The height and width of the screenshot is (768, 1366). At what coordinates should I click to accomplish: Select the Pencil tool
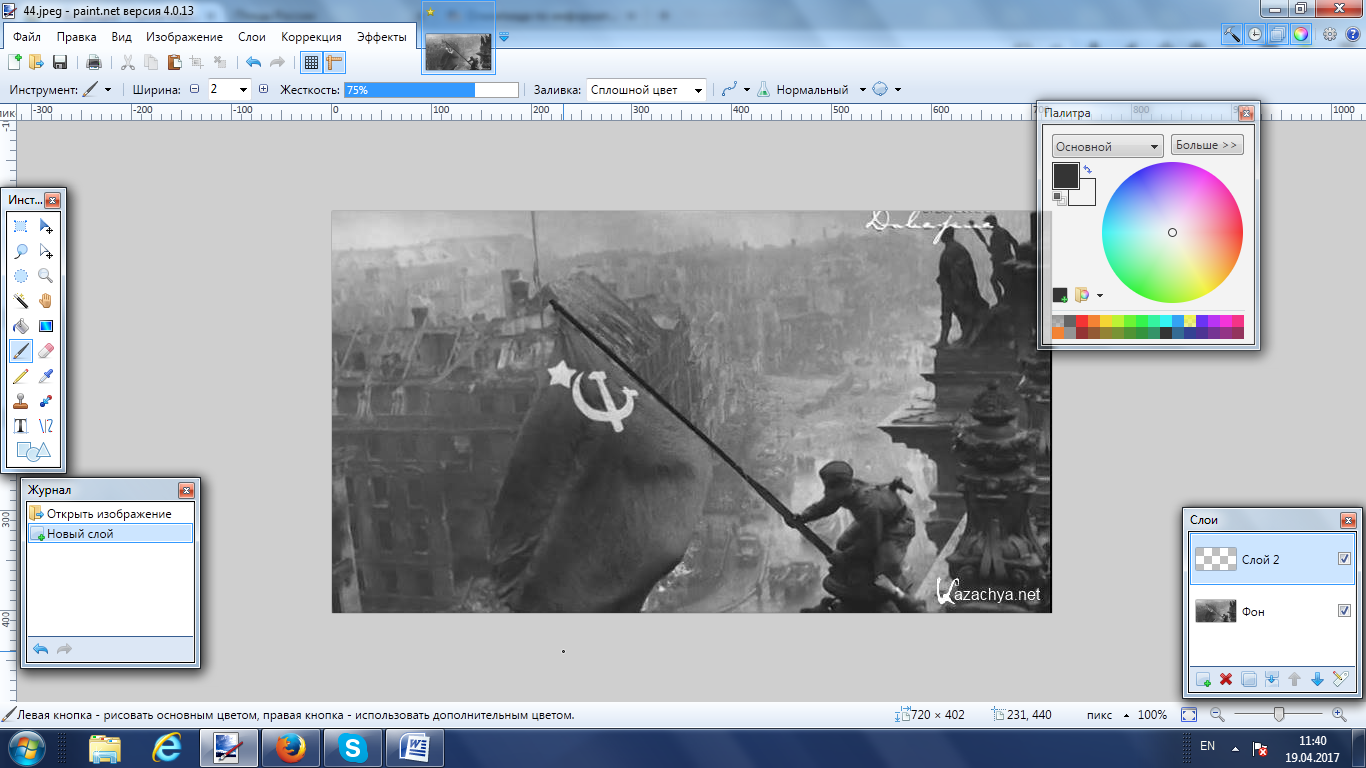[21, 376]
